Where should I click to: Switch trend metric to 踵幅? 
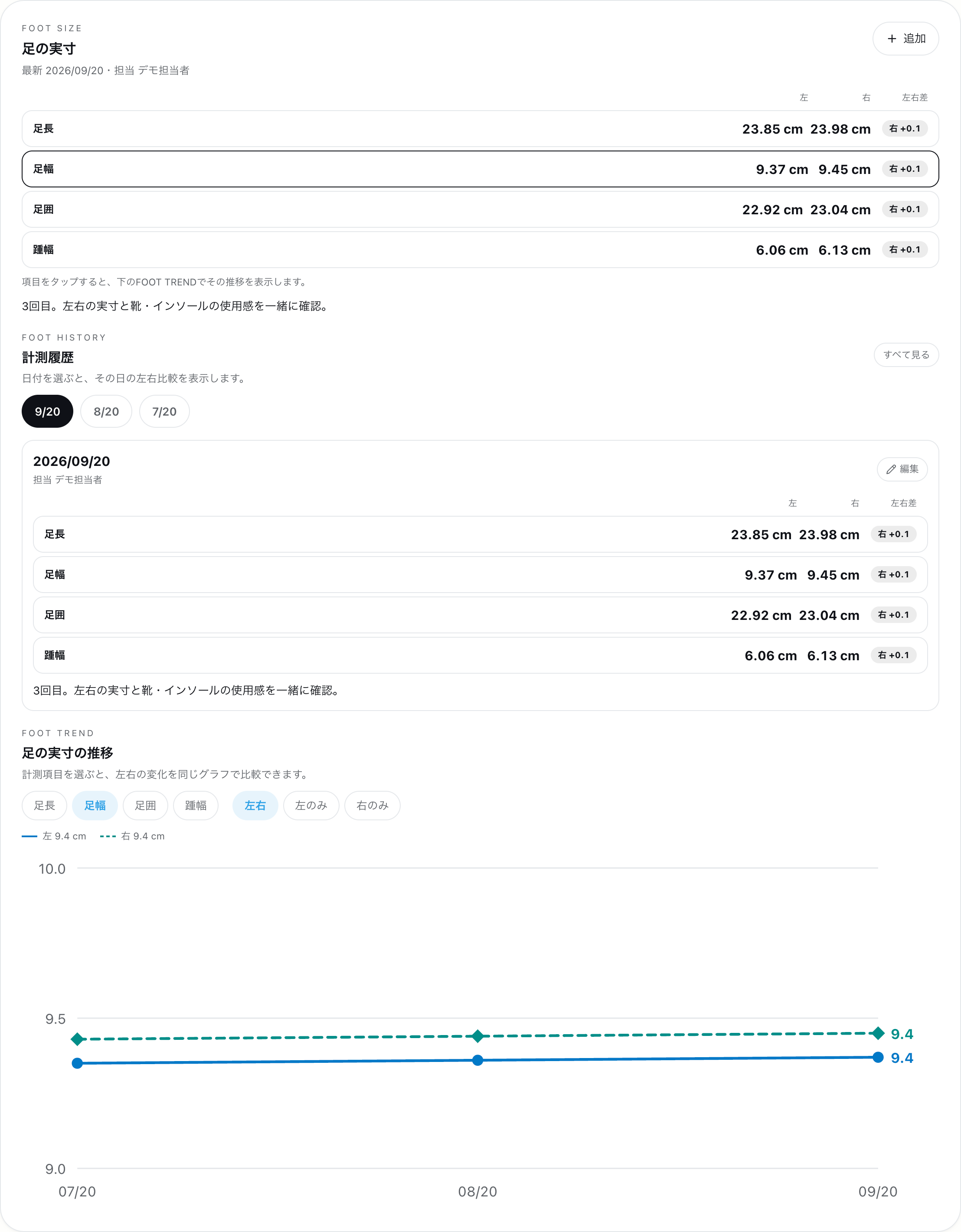[196, 806]
